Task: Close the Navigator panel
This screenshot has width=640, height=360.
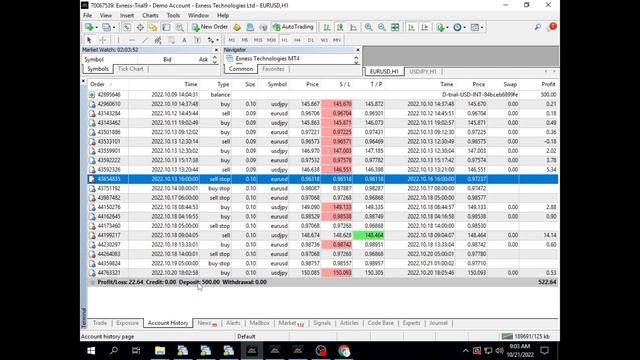Action: coord(358,50)
